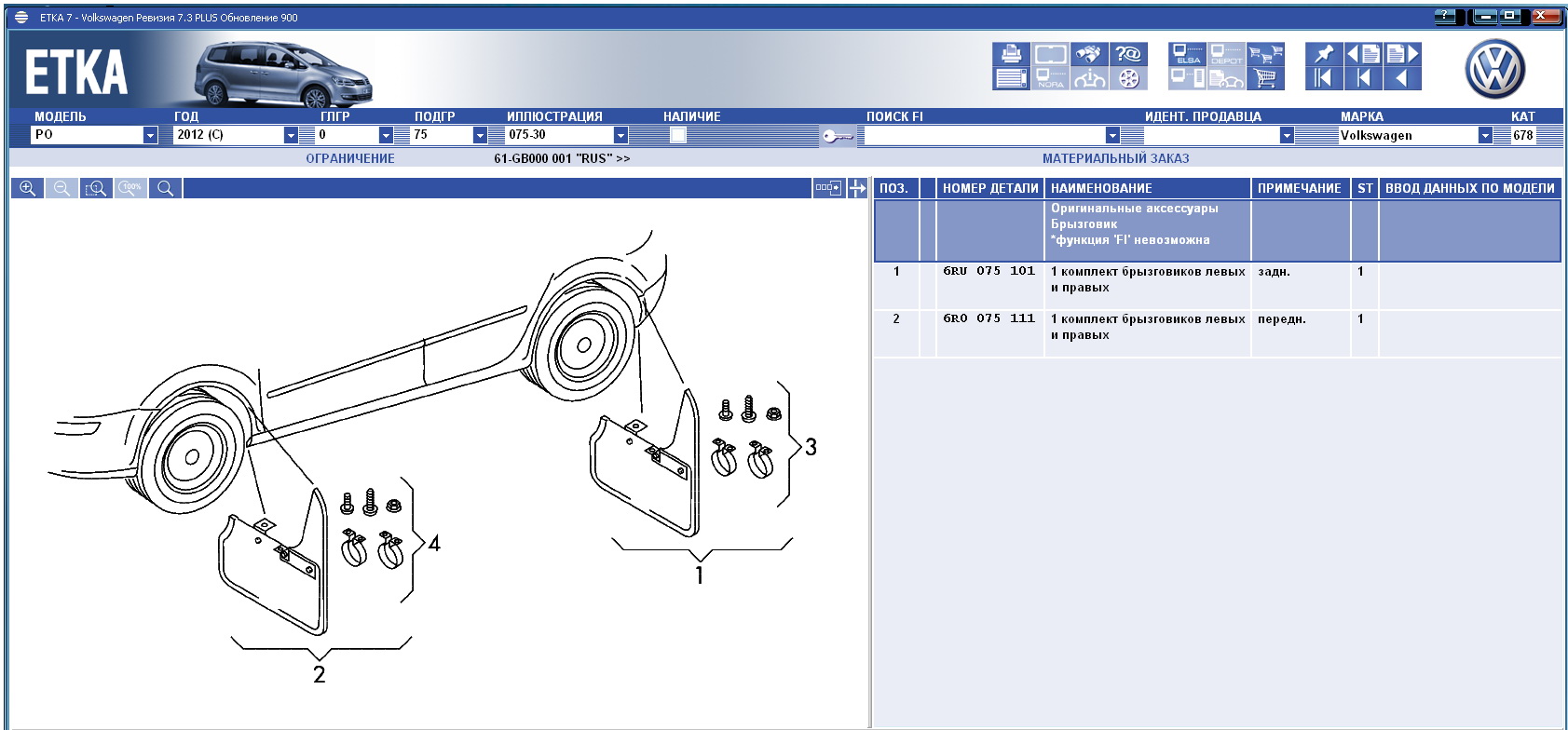Viewport: 1568px width, 730px height.
Task: Zoom in on the illustration
Action: tap(28, 188)
